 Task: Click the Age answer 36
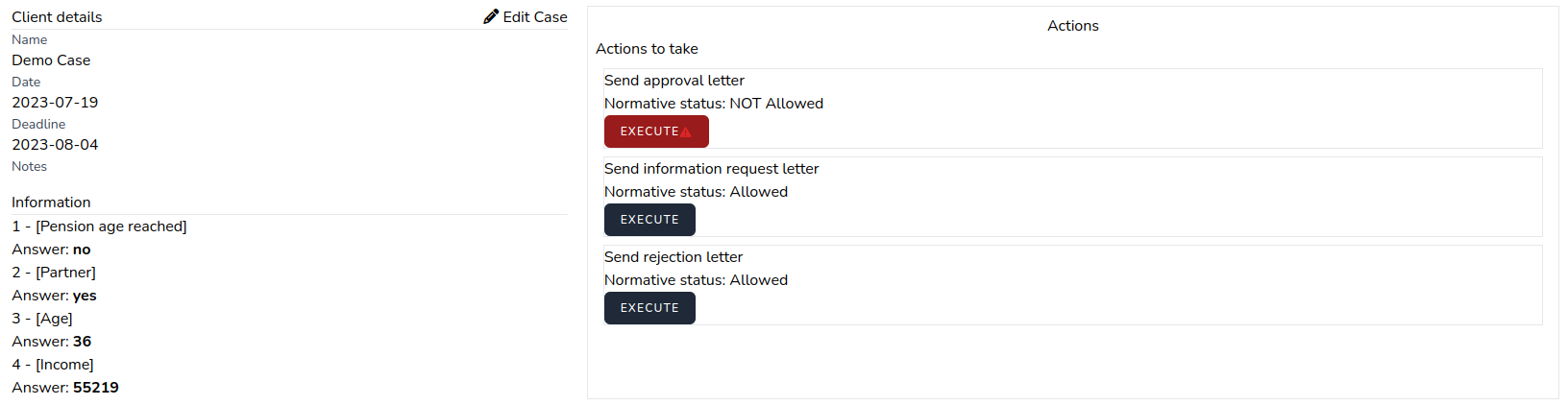pyautogui.click(x=82, y=342)
